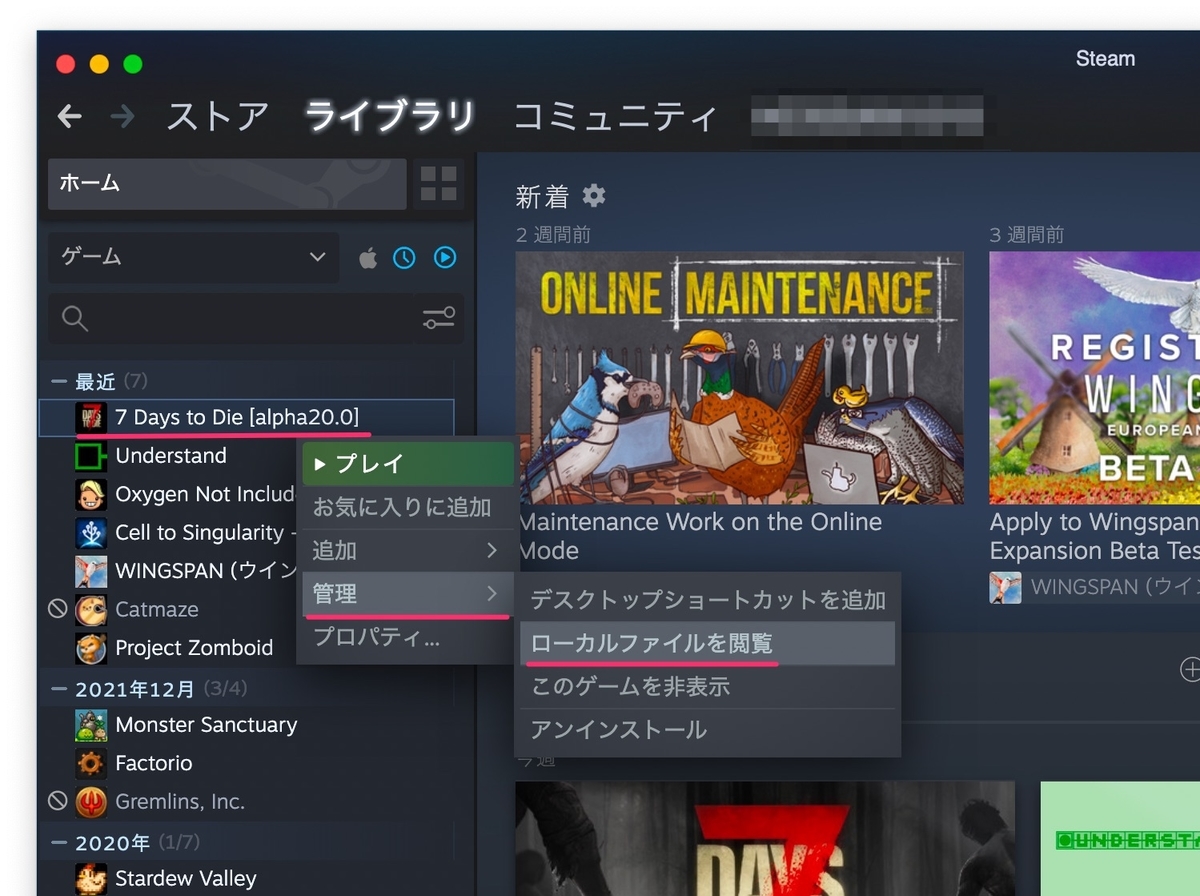
Task: Expand the 追加 submenu
Action: pos(406,550)
